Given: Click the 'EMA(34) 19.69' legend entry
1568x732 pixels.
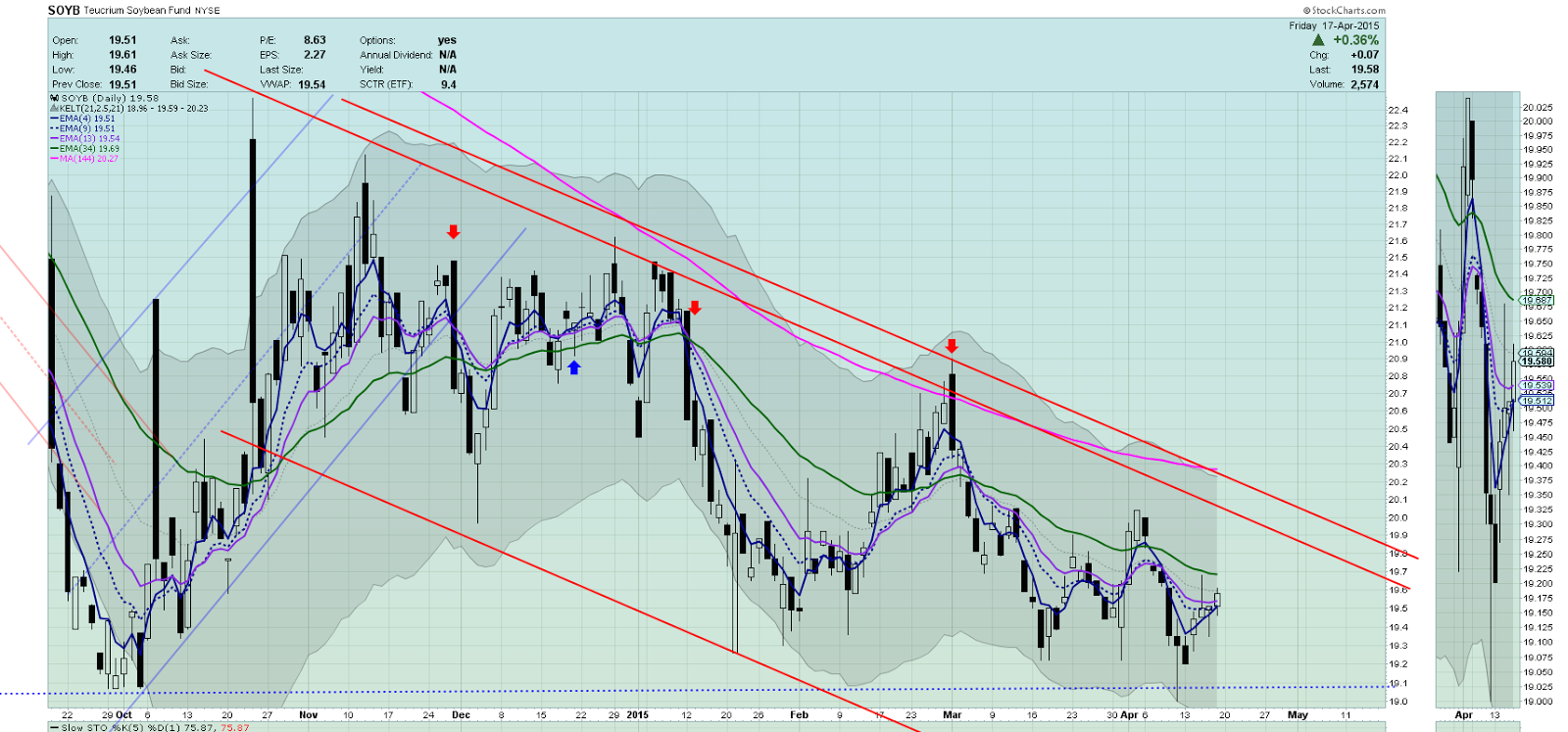Looking at the screenshot, I should tap(89, 149).
